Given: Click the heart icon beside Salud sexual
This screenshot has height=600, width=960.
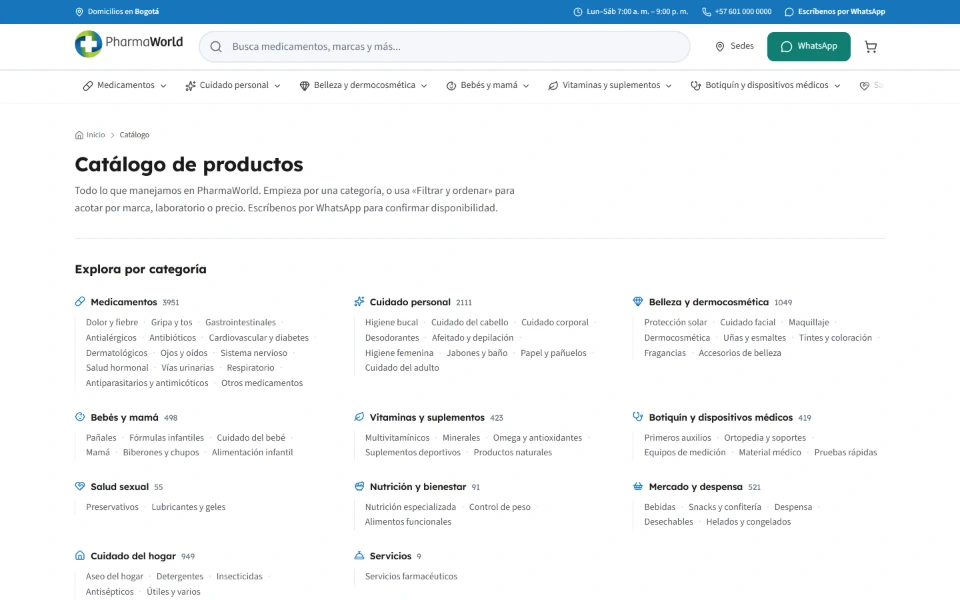Looking at the screenshot, I should [x=80, y=486].
